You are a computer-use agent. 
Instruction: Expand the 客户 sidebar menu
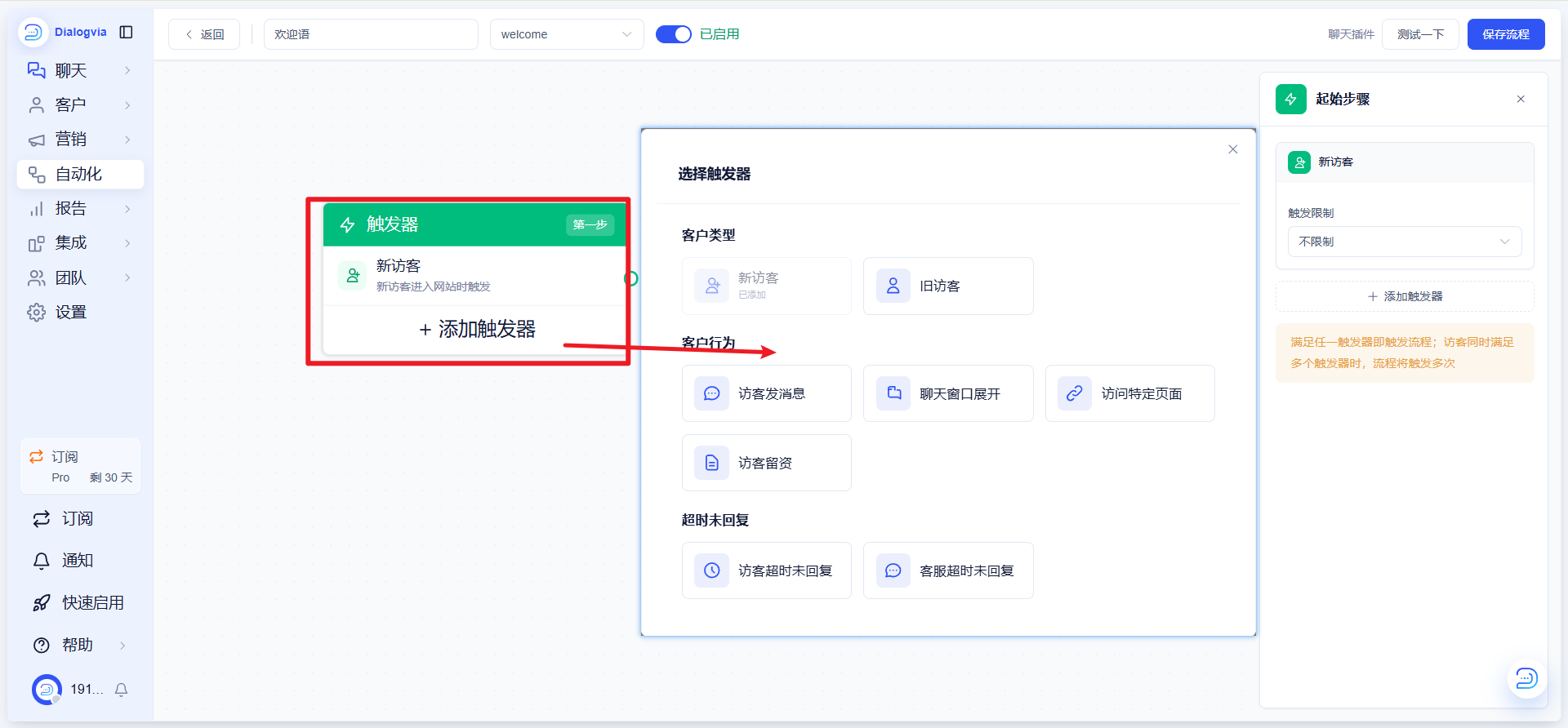(x=80, y=104)
